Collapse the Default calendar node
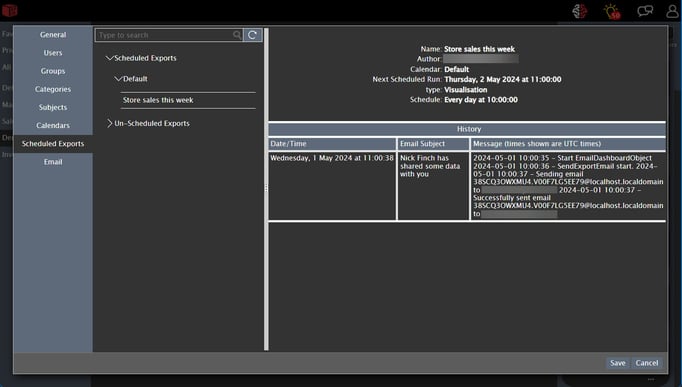 click(118, 79)
